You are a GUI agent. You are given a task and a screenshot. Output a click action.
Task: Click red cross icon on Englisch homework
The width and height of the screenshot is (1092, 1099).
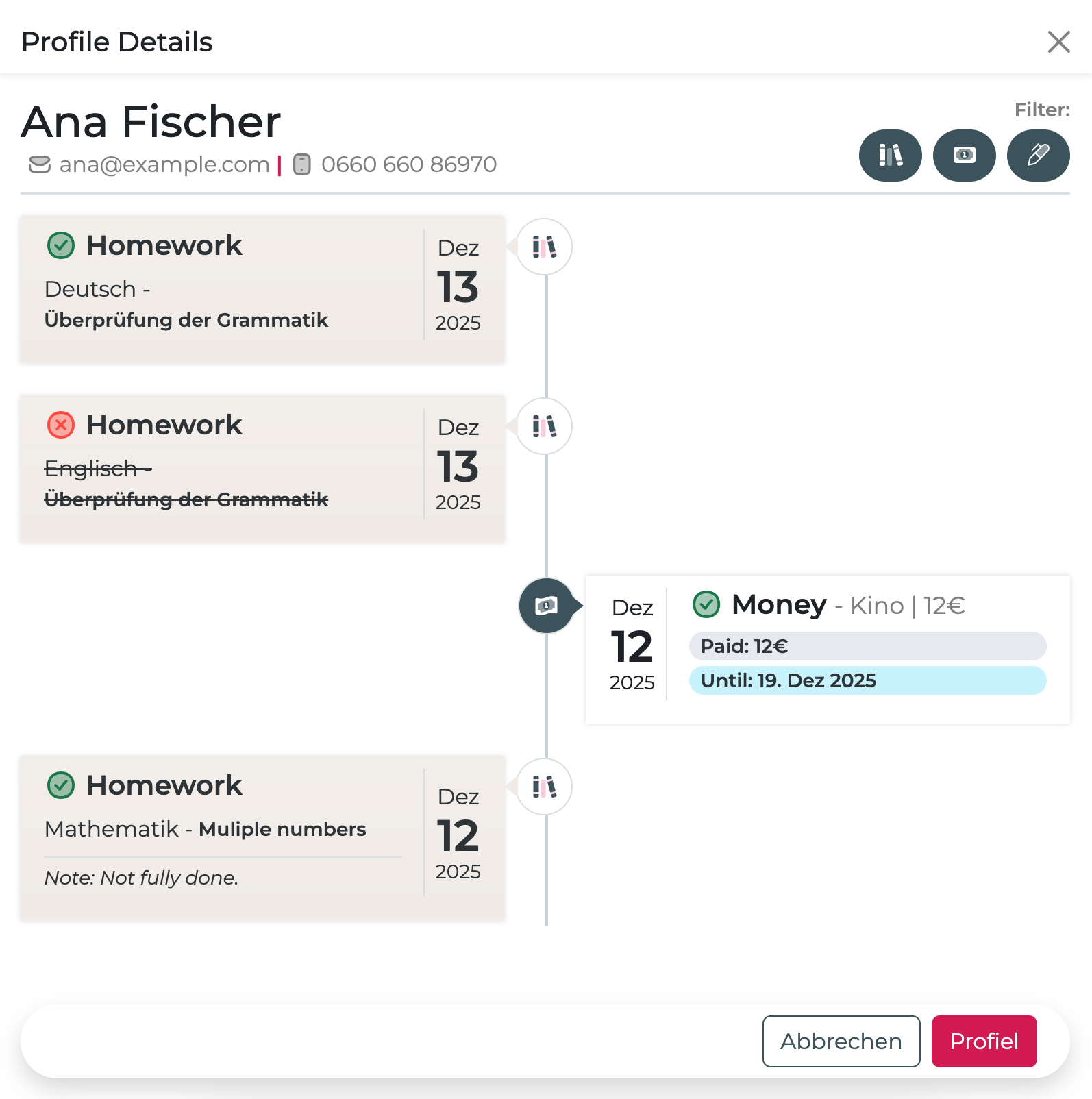[x=61, y=425]
